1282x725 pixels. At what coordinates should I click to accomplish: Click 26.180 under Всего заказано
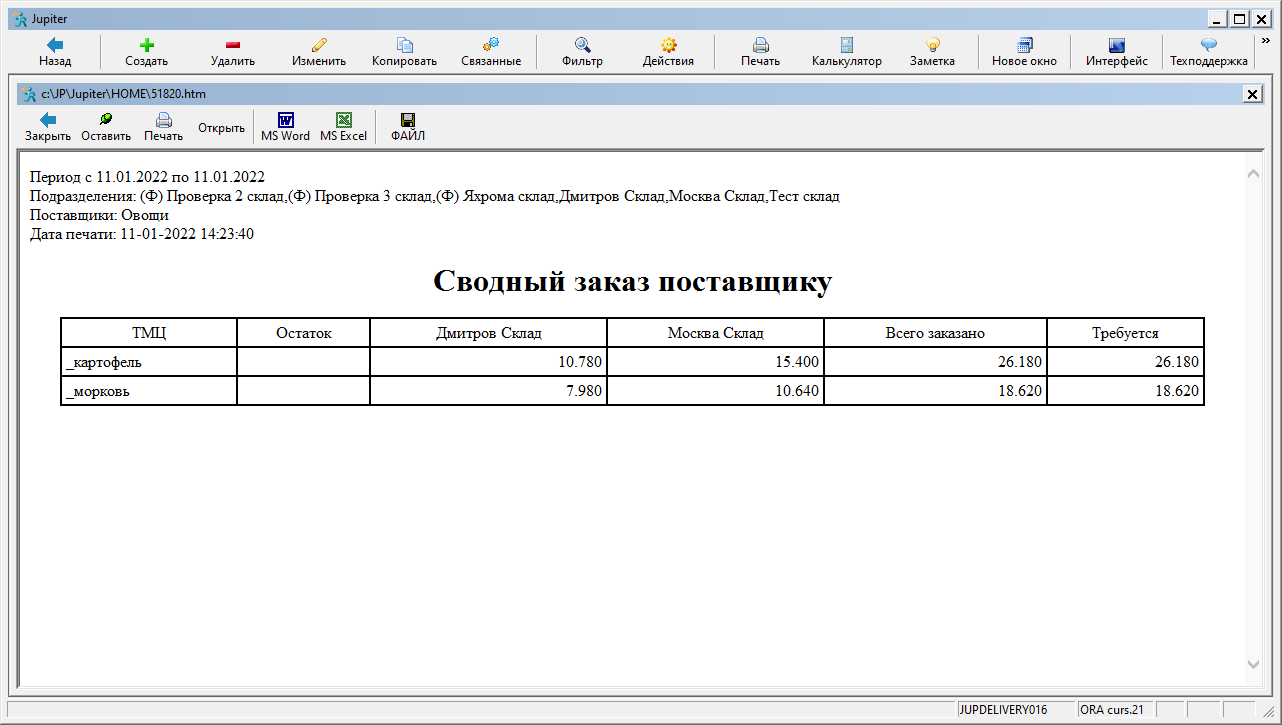click(x=1020, y=362)
